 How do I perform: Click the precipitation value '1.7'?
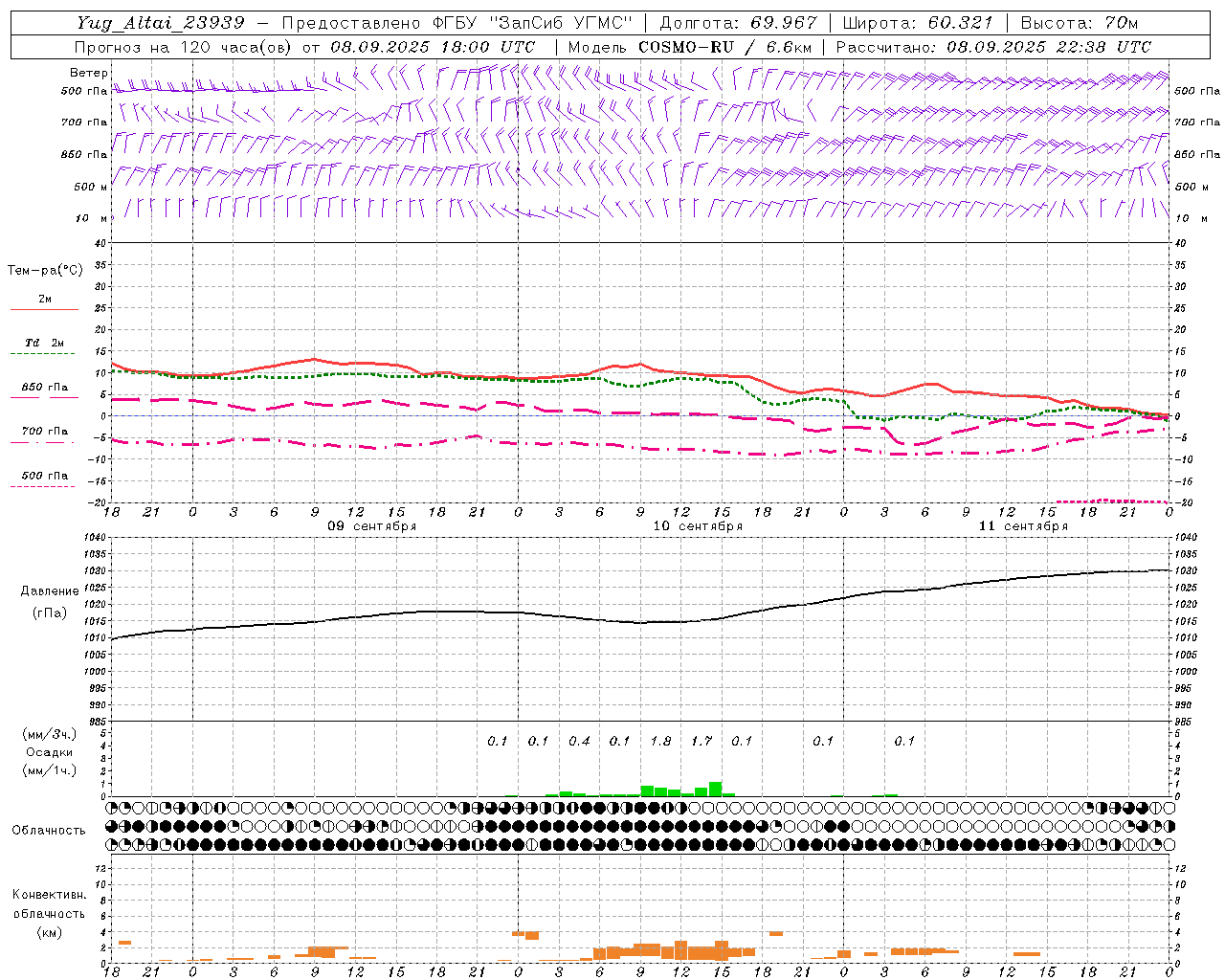[x=702, y=741]
